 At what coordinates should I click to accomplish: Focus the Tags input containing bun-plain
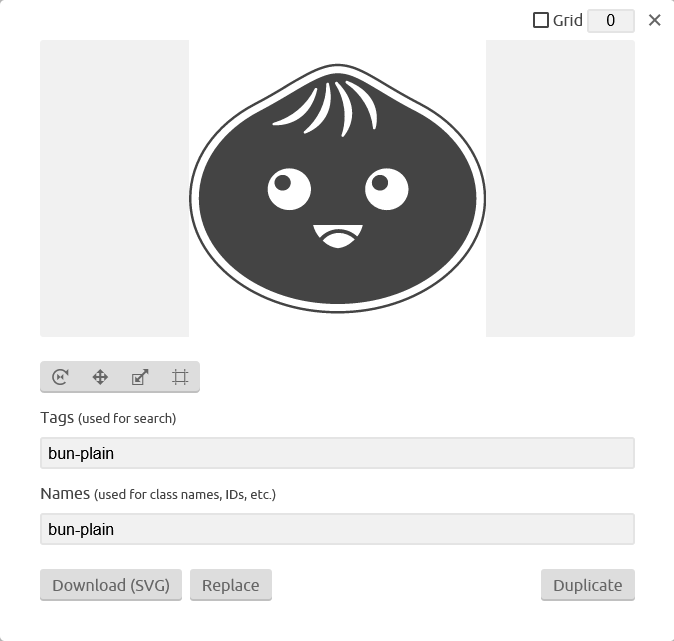(337, 453)
